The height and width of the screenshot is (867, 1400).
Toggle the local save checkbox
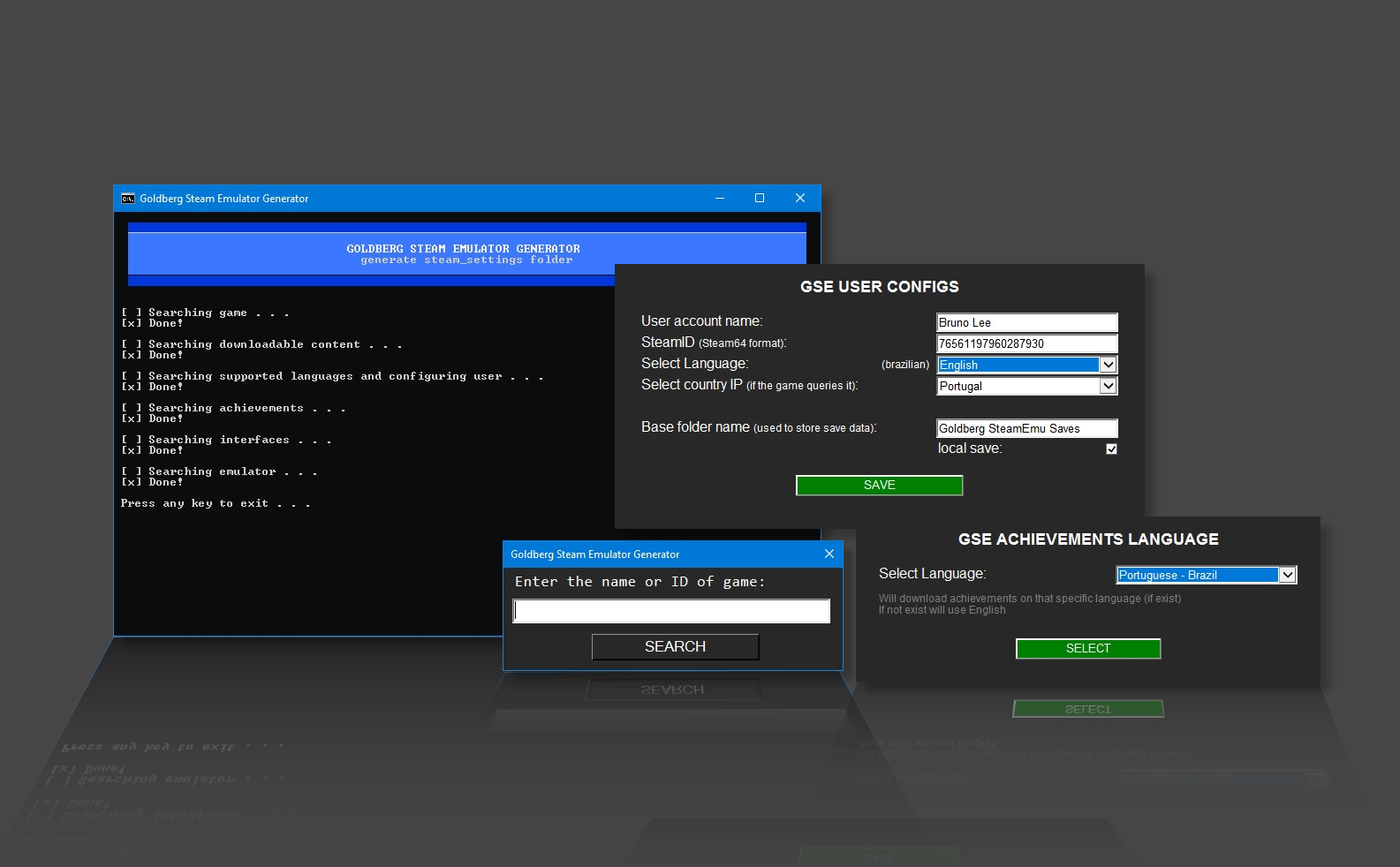coord(1111,449)
